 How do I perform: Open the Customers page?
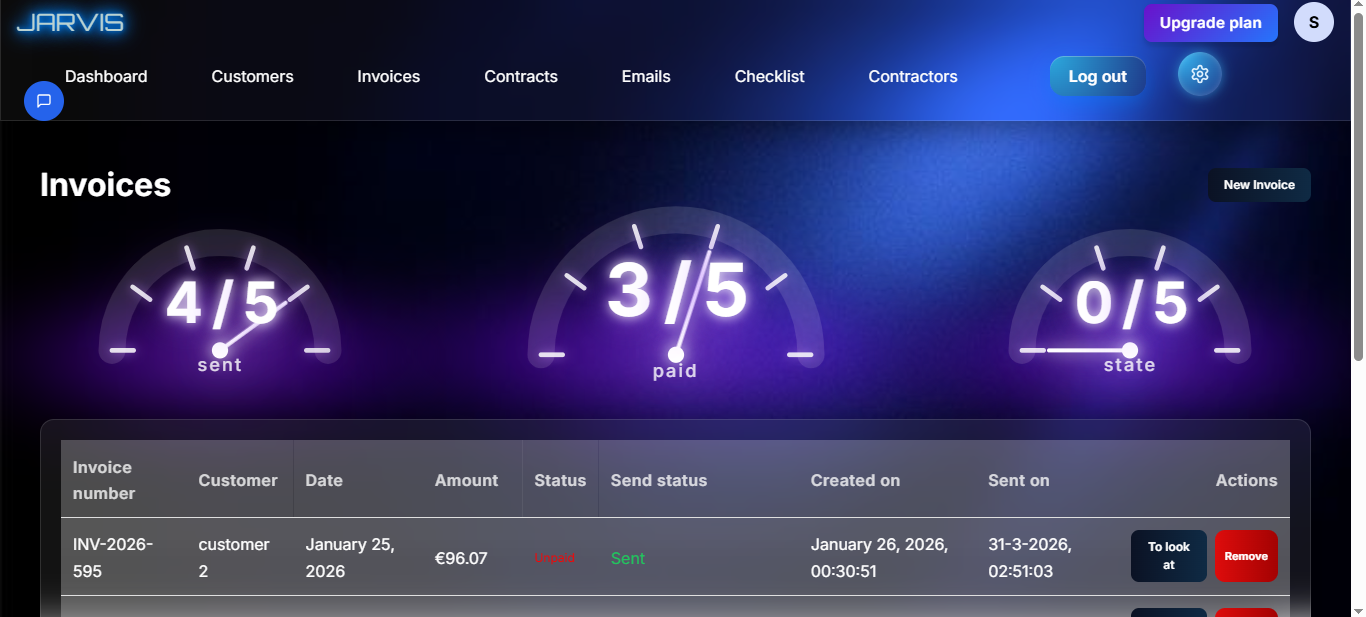click(252, 76)
